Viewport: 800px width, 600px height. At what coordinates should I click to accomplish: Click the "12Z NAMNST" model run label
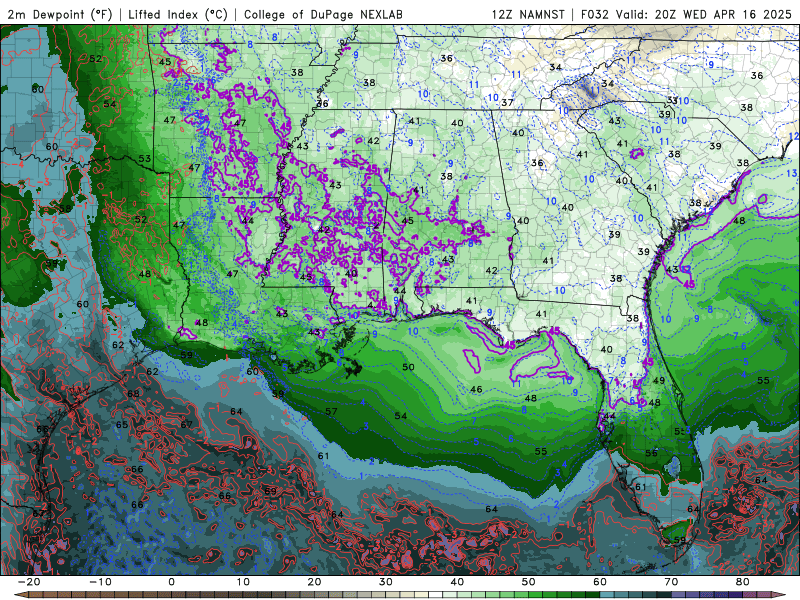(528, 14)
